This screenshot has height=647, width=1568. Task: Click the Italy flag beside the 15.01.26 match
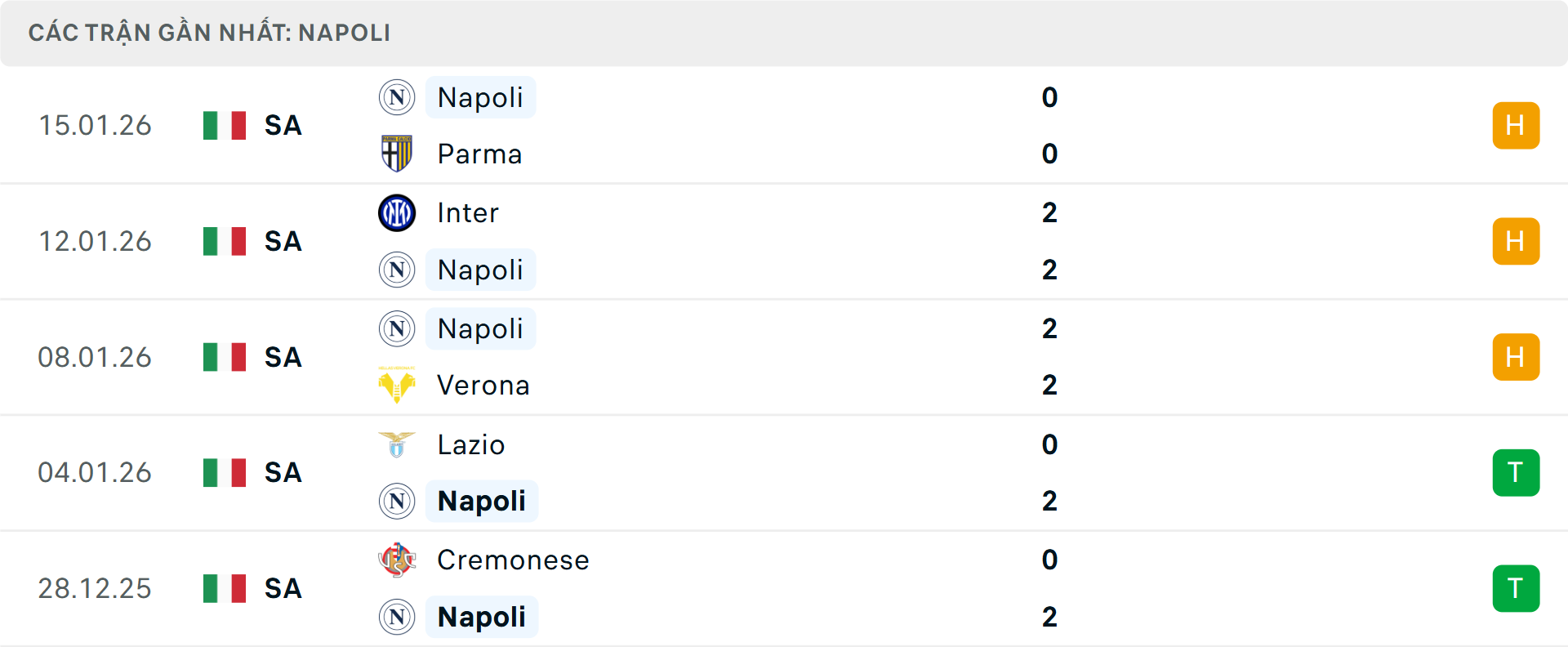coord(225,126)
